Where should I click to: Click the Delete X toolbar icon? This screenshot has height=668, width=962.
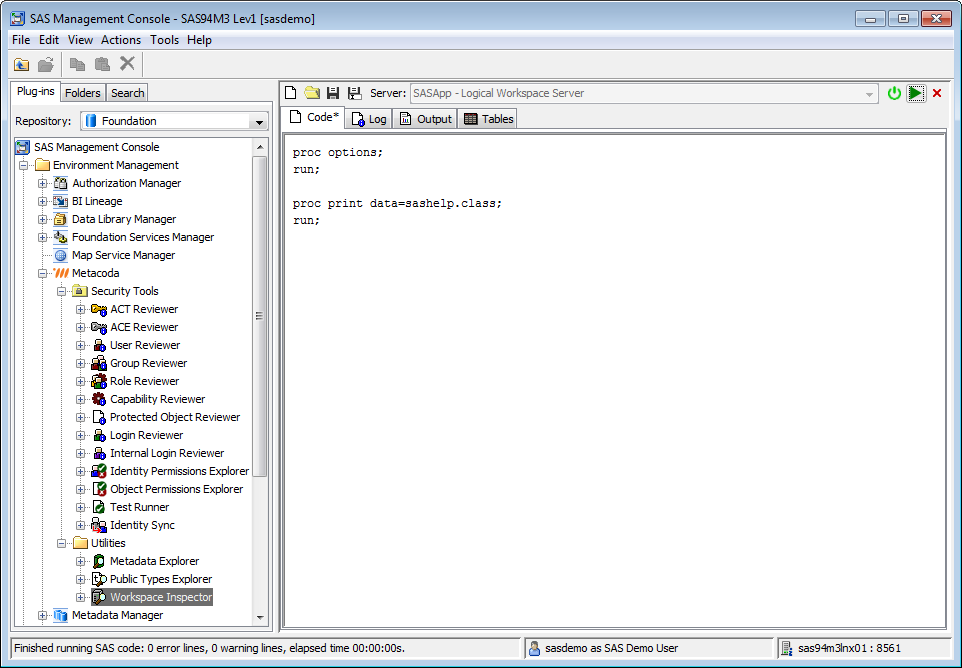click(x=127, y=64)
